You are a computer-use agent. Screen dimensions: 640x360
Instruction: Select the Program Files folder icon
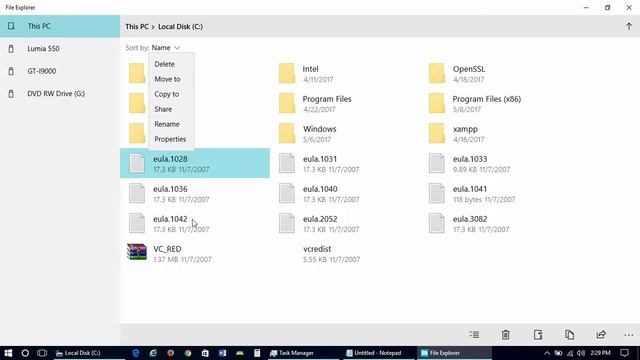(x=287, y=103)
